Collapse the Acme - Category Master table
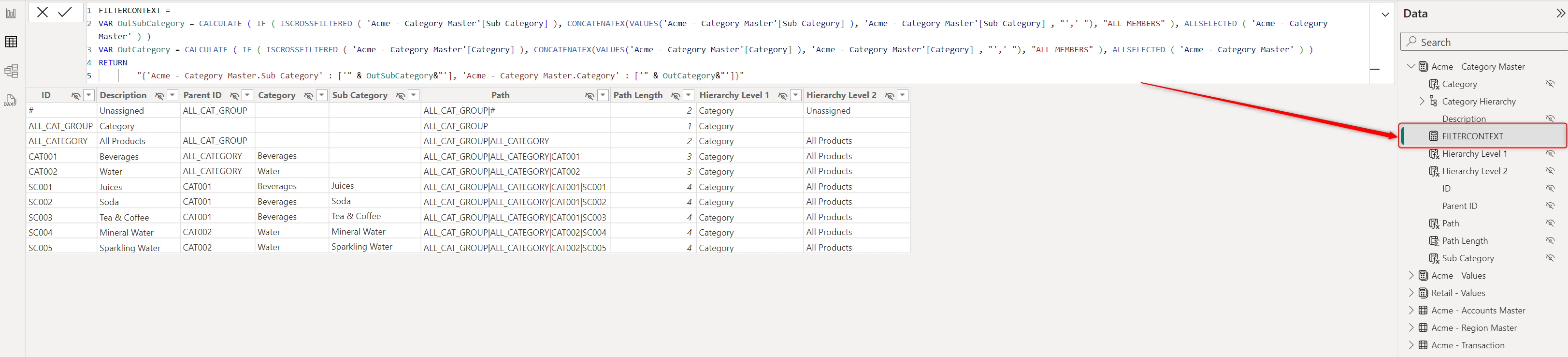 pyautogui.click(x=1411, y=66)
